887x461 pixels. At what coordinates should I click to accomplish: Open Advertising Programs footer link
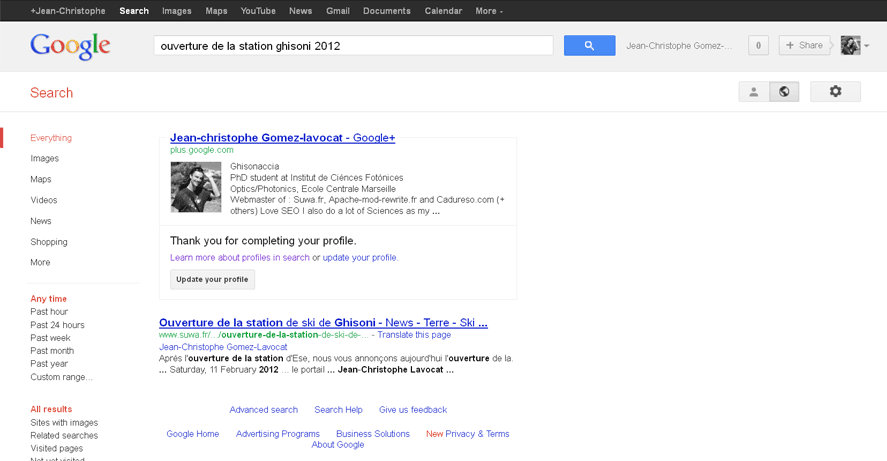(x=278, y=434)
